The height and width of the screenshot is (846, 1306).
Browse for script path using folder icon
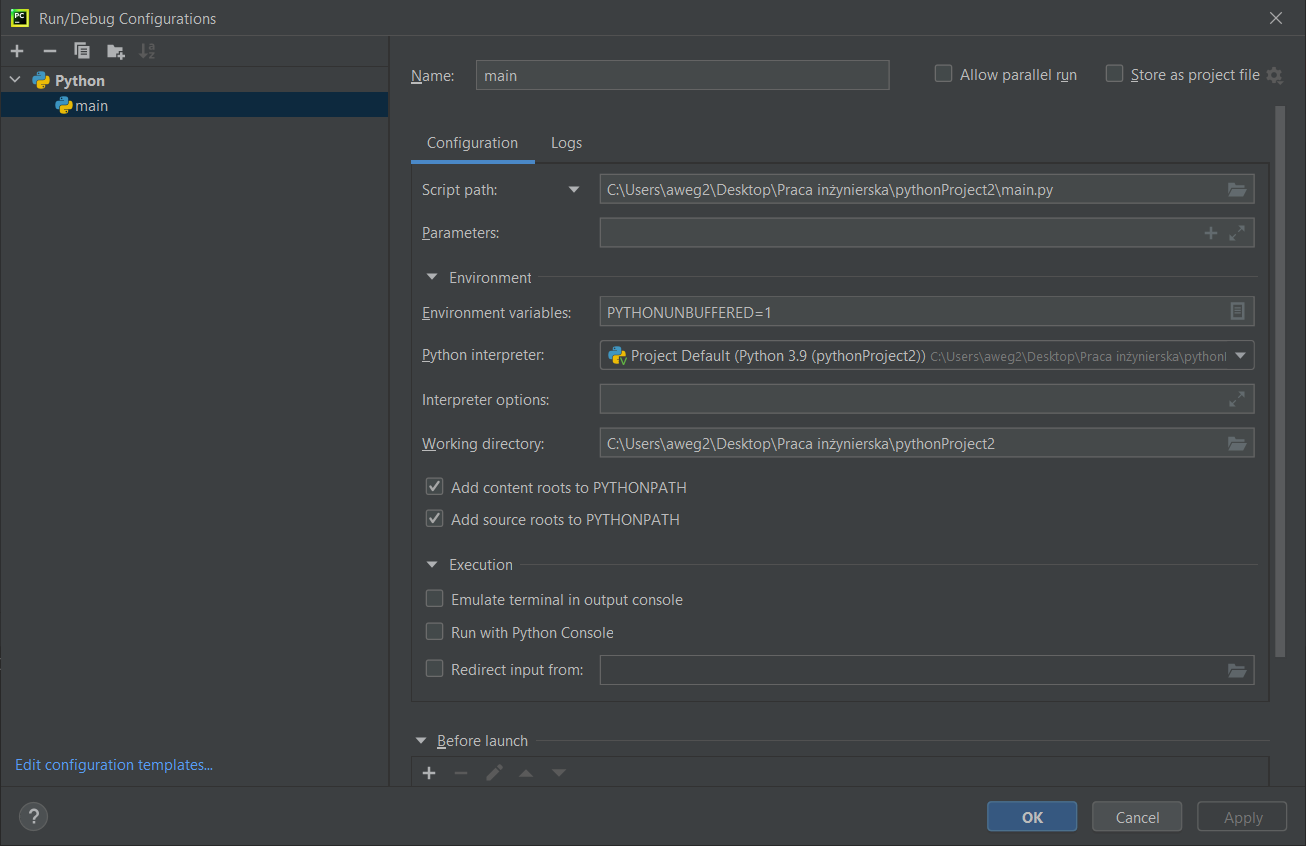tap(1237, 190)
